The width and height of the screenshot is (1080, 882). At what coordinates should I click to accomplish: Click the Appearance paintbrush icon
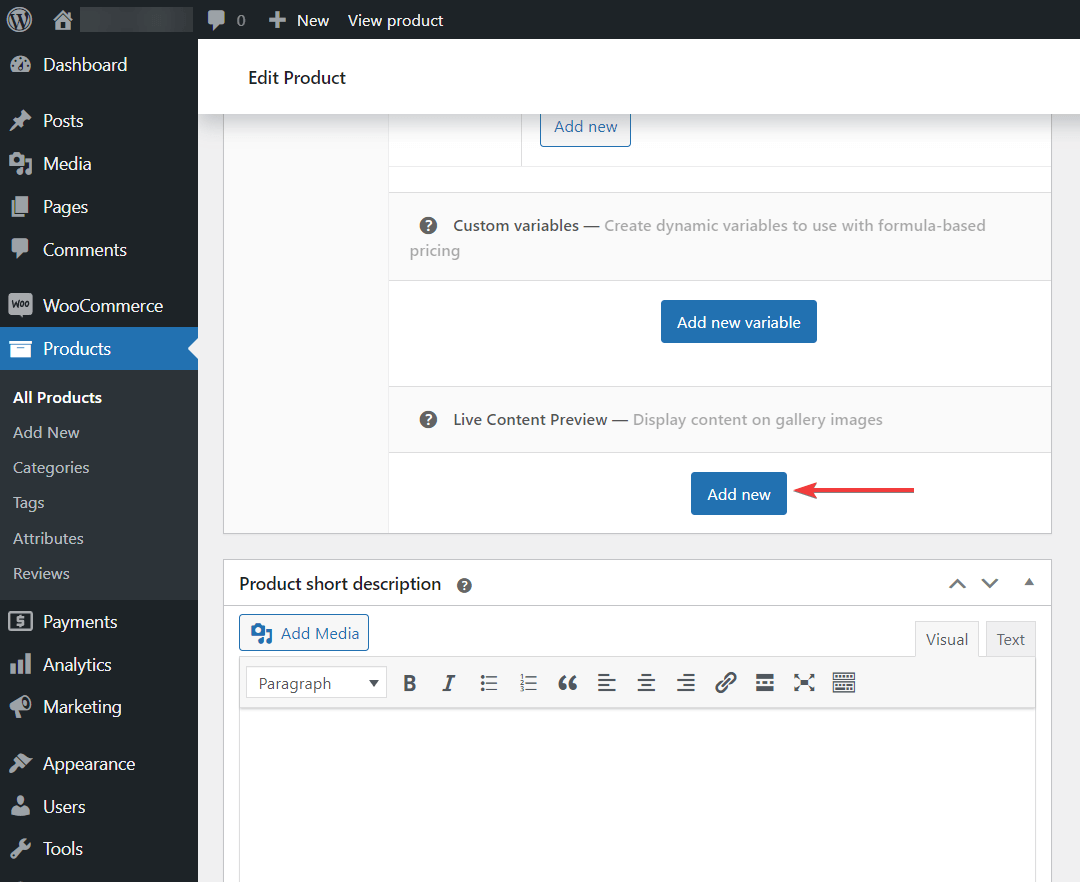click(x=21, y=763)
